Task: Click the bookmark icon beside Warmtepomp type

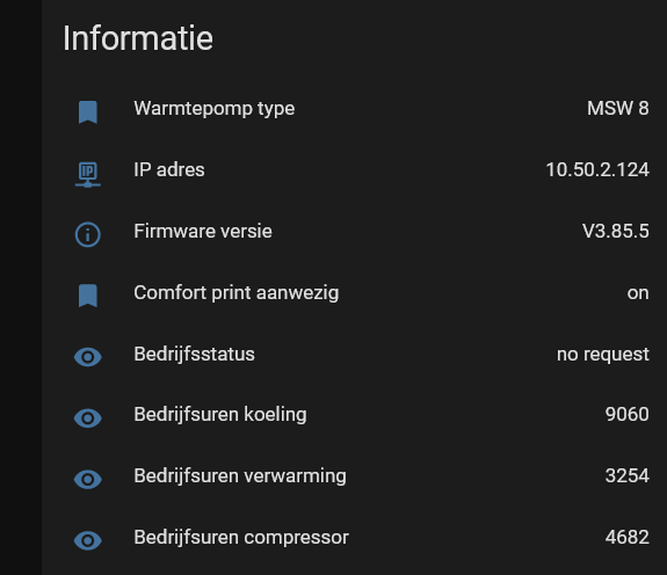Action: [x=88, y=112]
